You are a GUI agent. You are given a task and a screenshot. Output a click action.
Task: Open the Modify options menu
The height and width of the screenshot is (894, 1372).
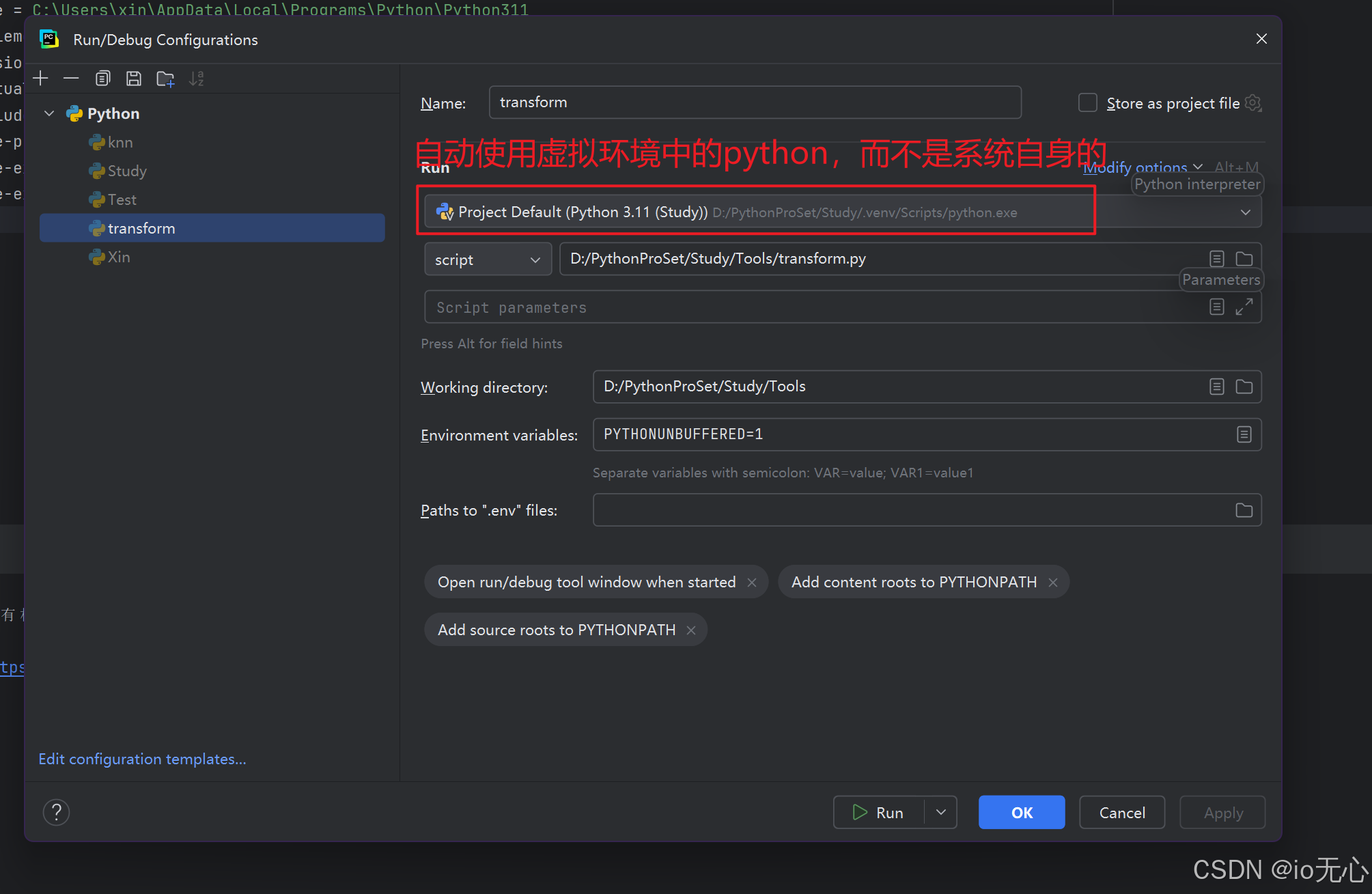(x=1136, y=167)
